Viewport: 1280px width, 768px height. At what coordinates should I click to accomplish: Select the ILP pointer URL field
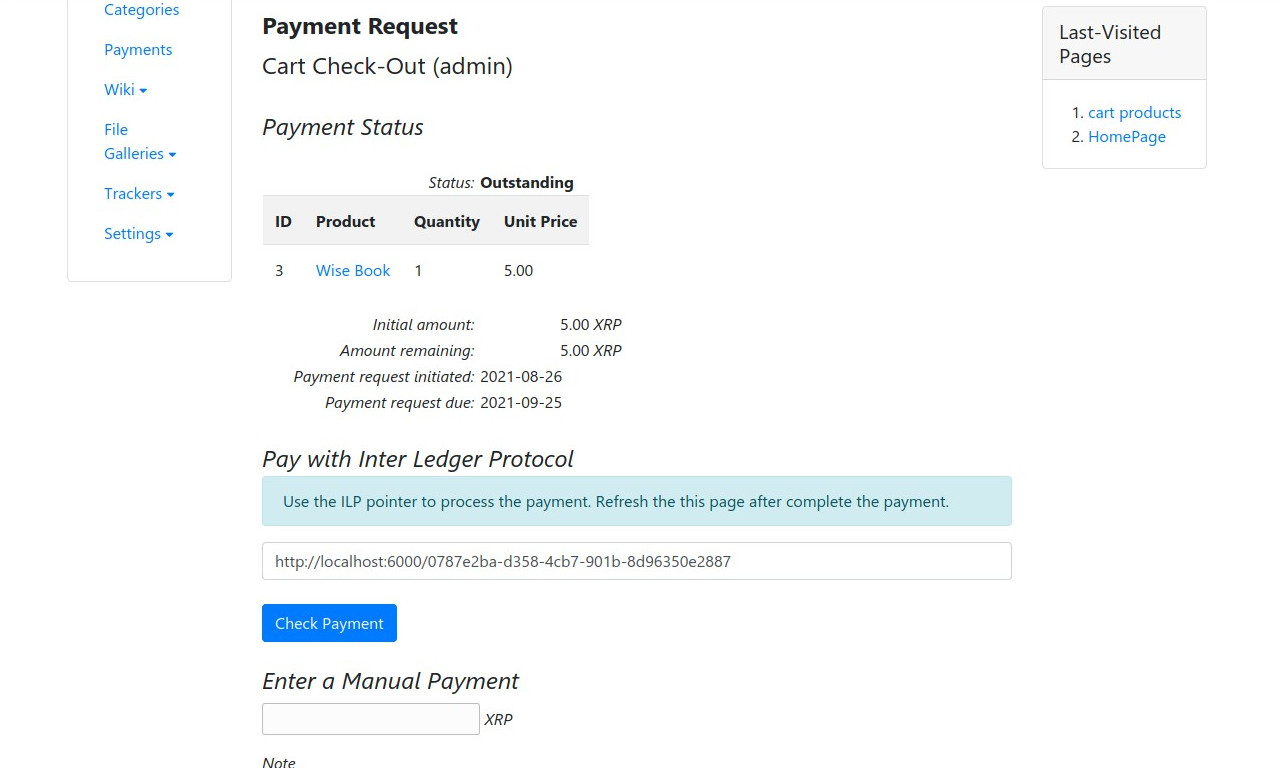click(636, 561)
